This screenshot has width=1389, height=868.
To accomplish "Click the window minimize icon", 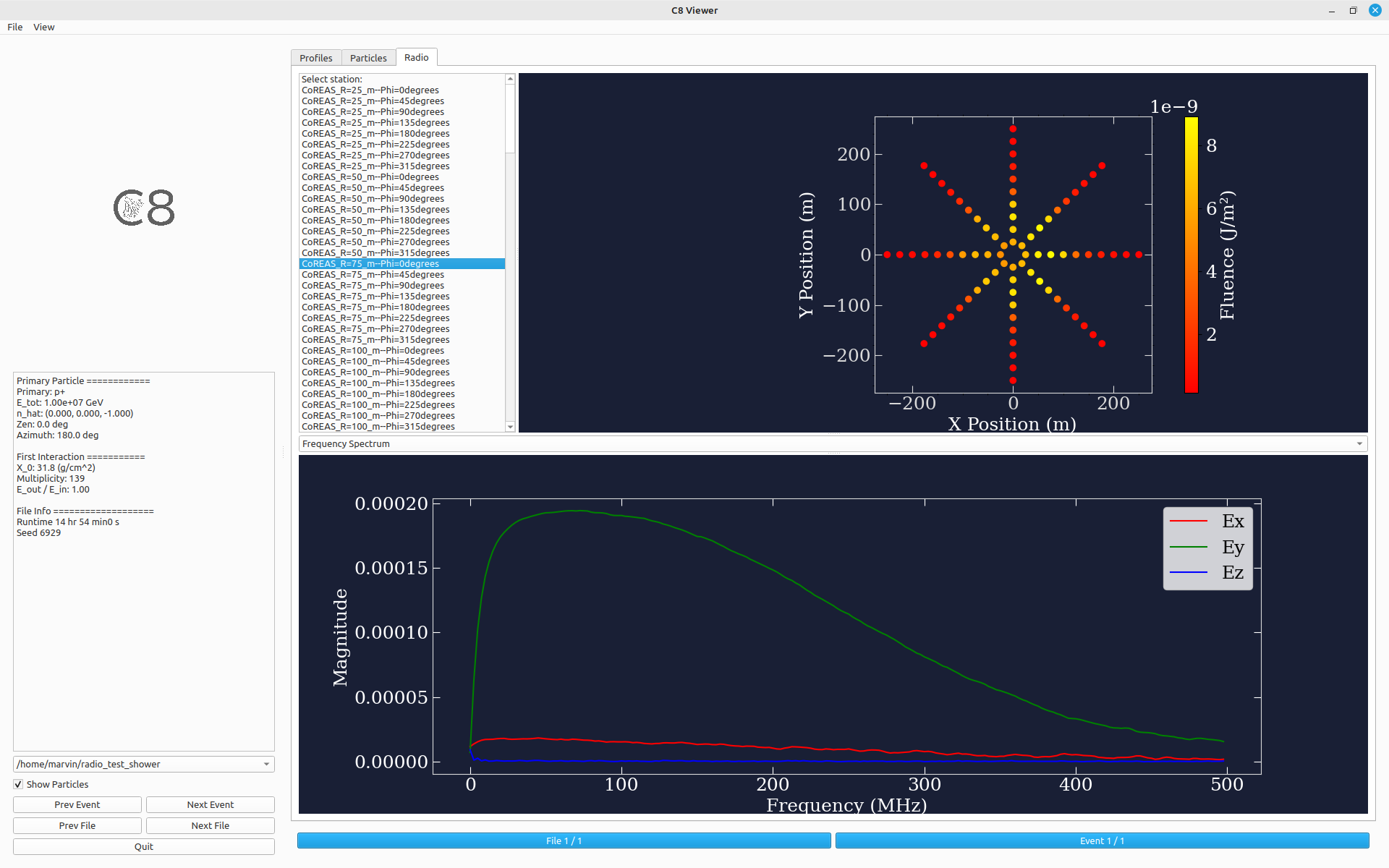I will coord(1331,11).
